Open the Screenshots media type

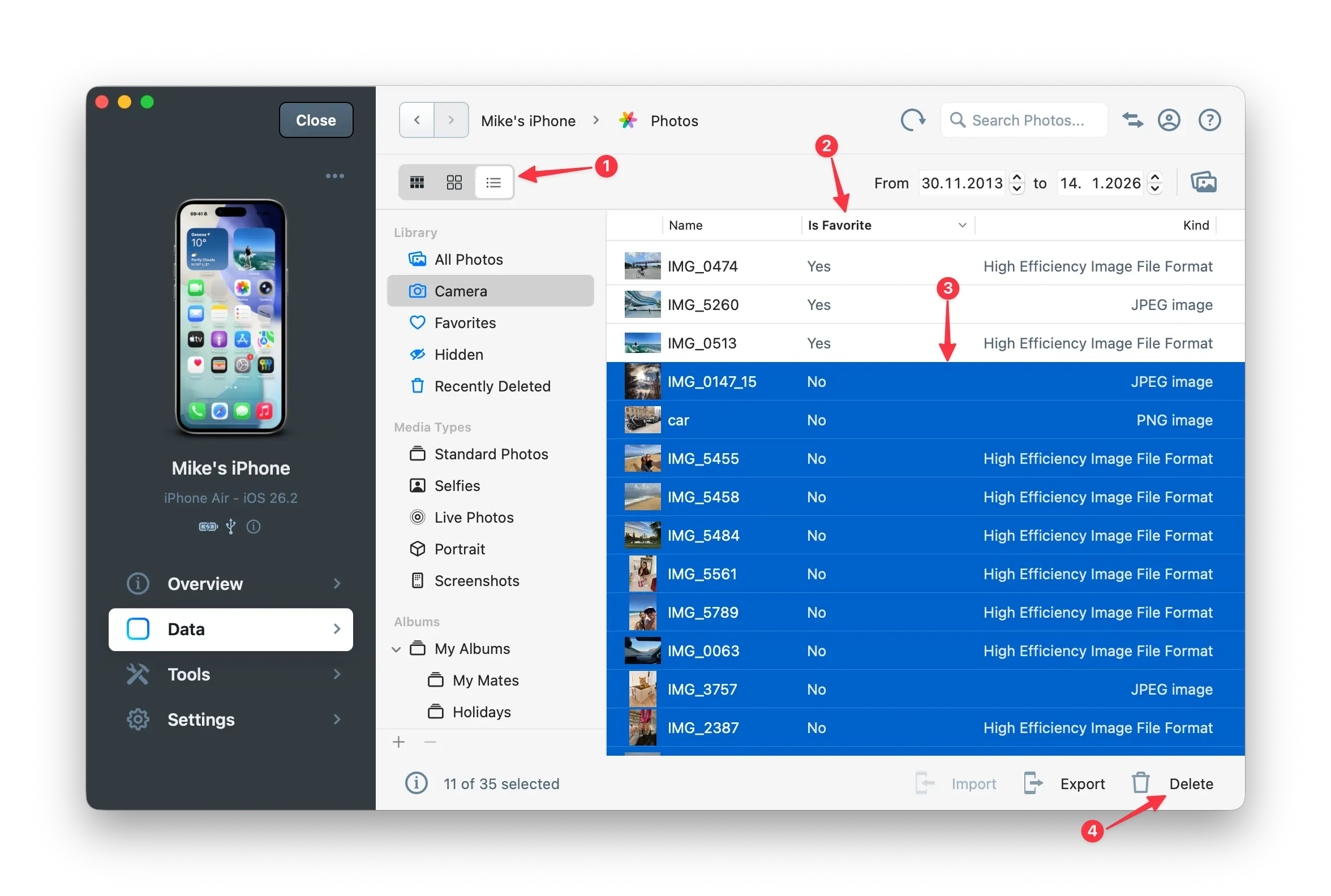(x=477, y=580)
